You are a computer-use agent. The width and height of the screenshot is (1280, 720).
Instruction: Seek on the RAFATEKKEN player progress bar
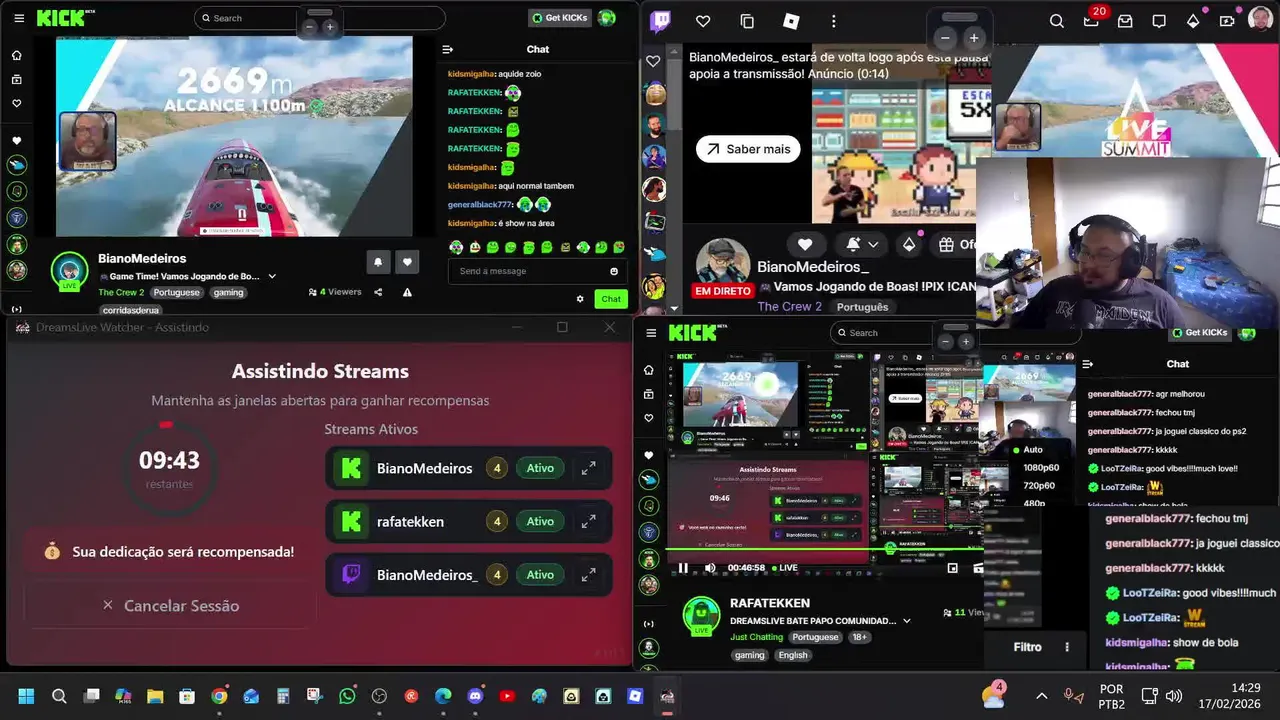(x=825, y=549)
